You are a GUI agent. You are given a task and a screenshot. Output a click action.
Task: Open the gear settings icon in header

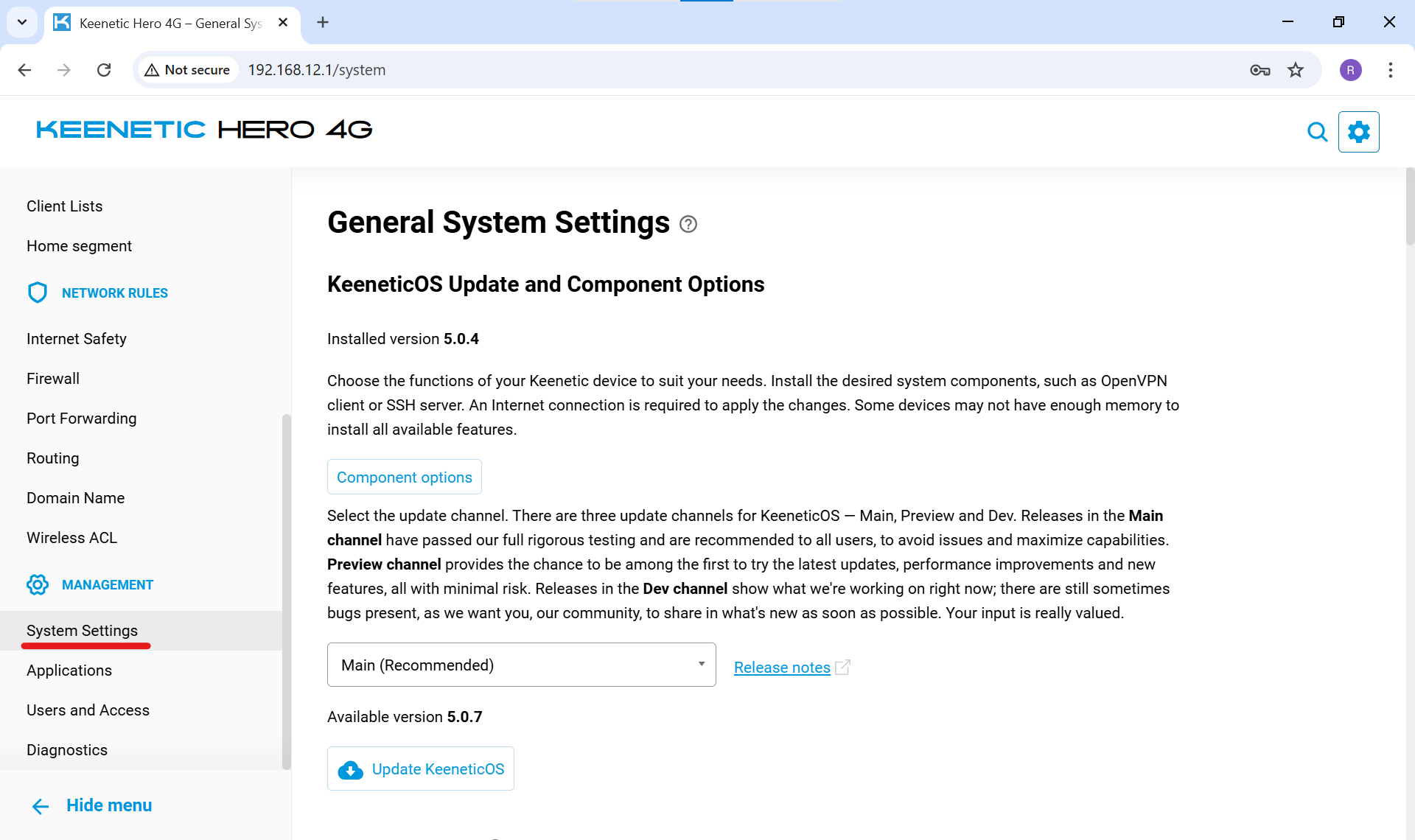point(1358,132)
